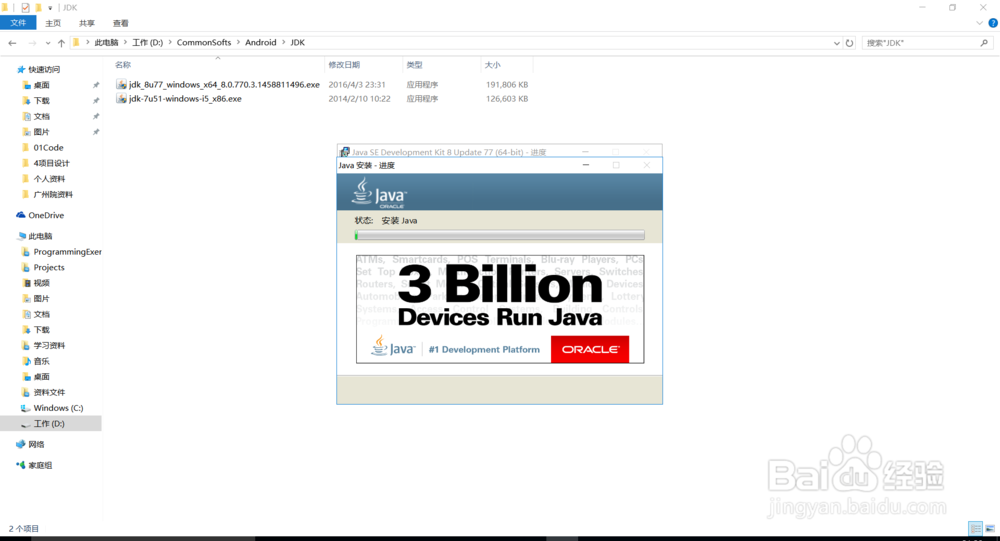Image resolution: width=1000 pixels, height=541 pixels.
Task: Open the 01Code folder
Action: pyautogui.click(x=48, y=147)
